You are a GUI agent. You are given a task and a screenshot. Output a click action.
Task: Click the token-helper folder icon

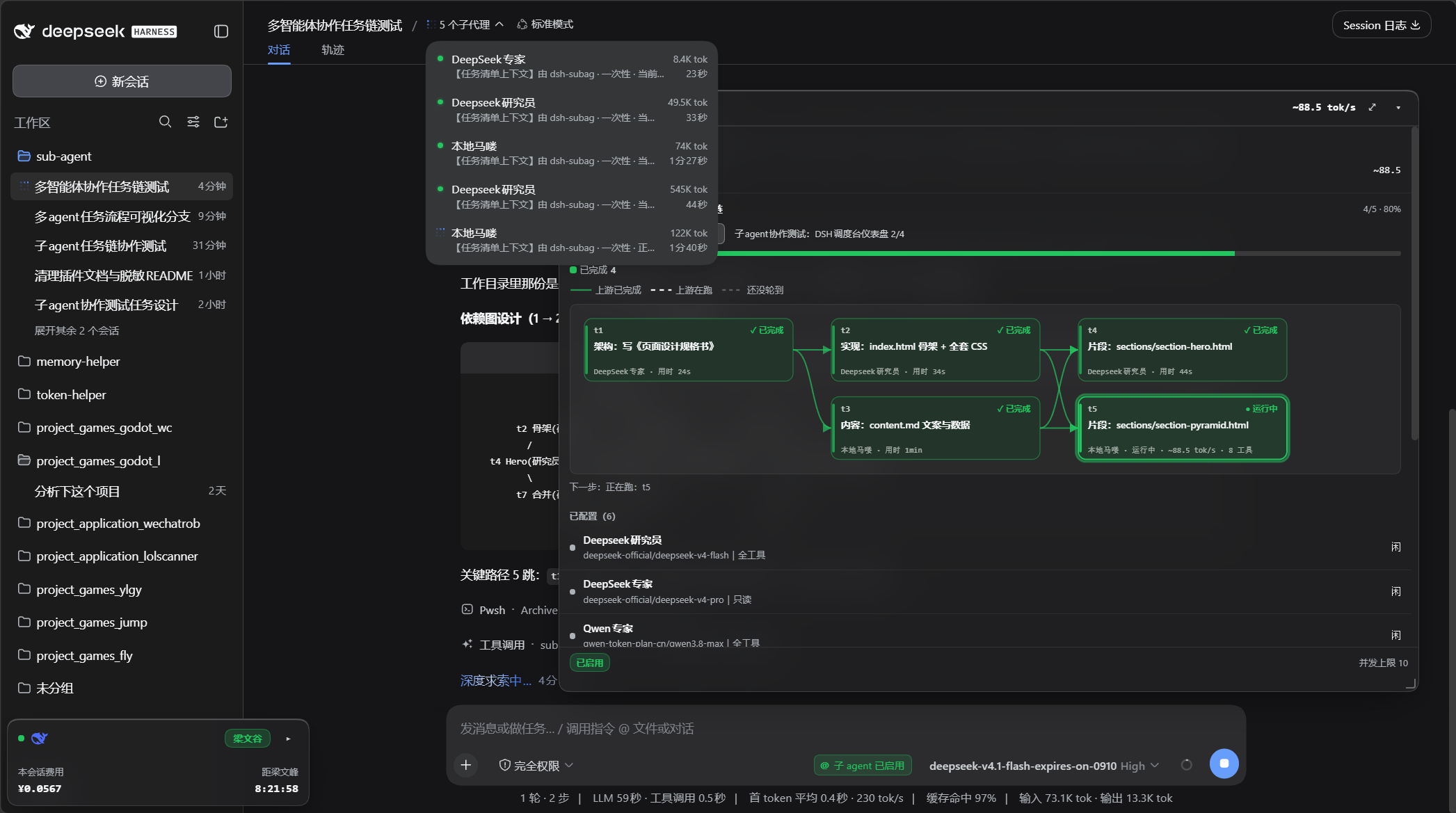[x=24, y=394]
